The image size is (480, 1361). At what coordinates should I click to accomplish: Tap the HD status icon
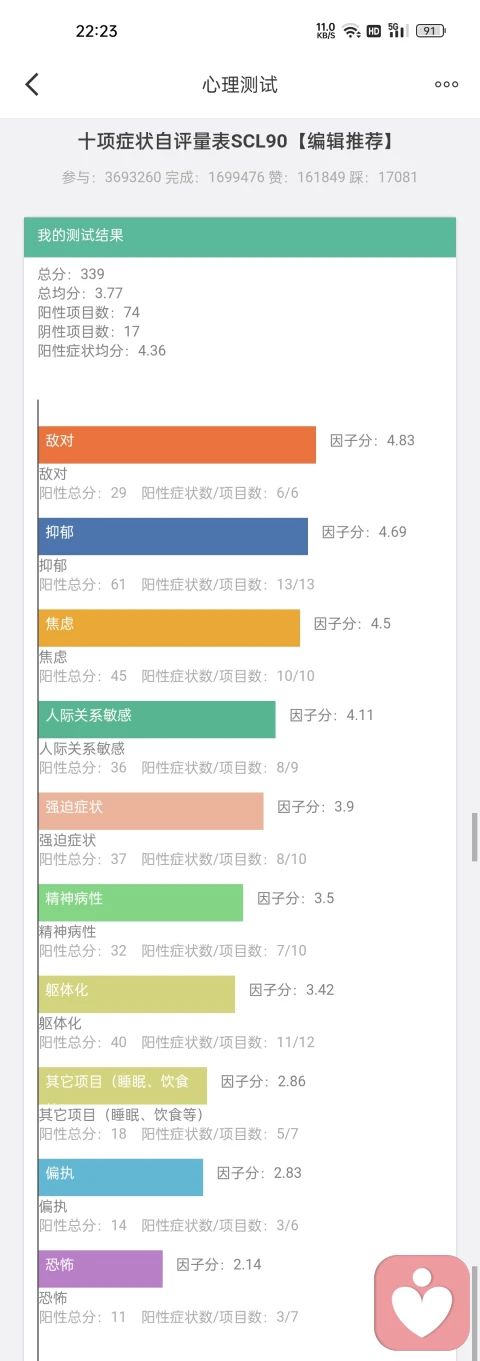tap(373, 31)
